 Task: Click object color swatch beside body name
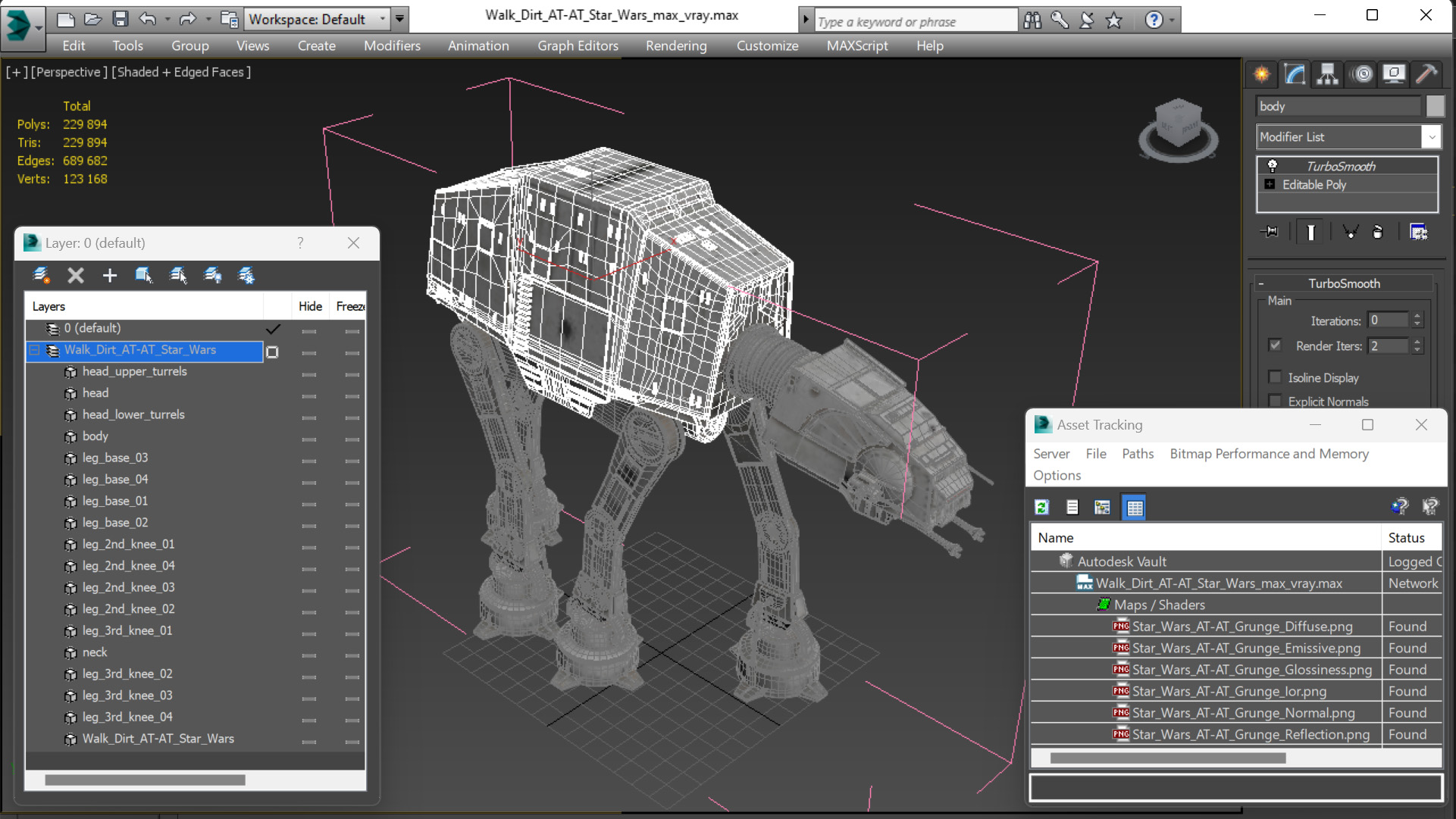[1435, 106]
